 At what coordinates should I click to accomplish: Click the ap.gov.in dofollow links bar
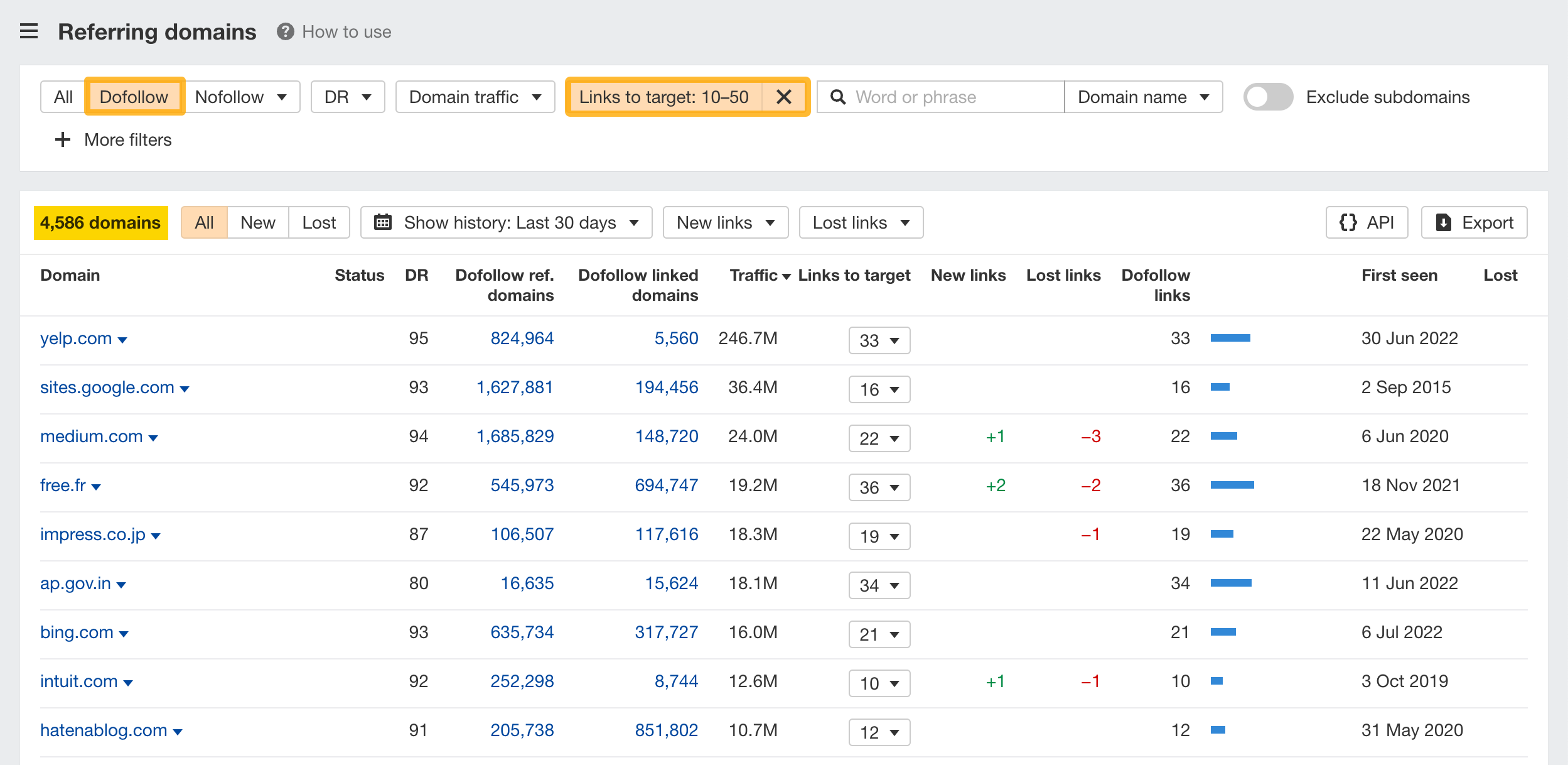tap(1231, 583)
